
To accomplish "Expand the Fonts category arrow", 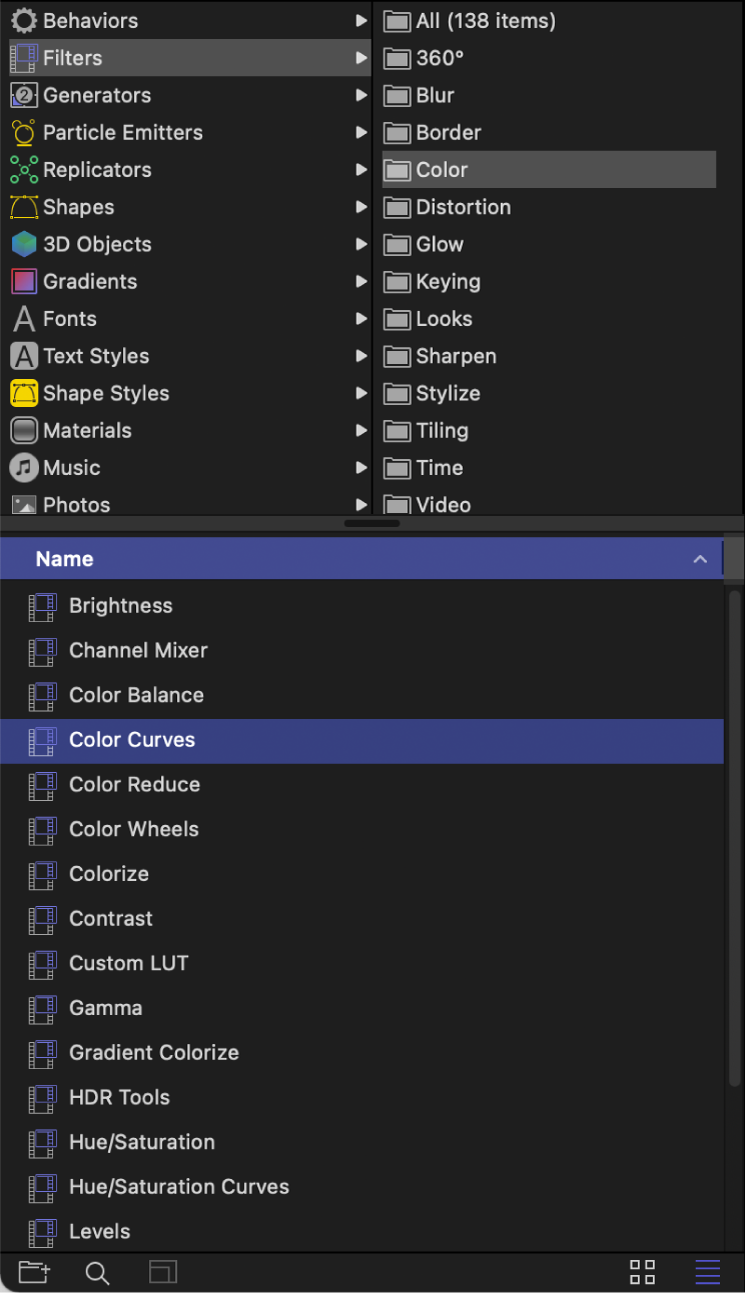I will pyautogui.click(x=361, y=319).
